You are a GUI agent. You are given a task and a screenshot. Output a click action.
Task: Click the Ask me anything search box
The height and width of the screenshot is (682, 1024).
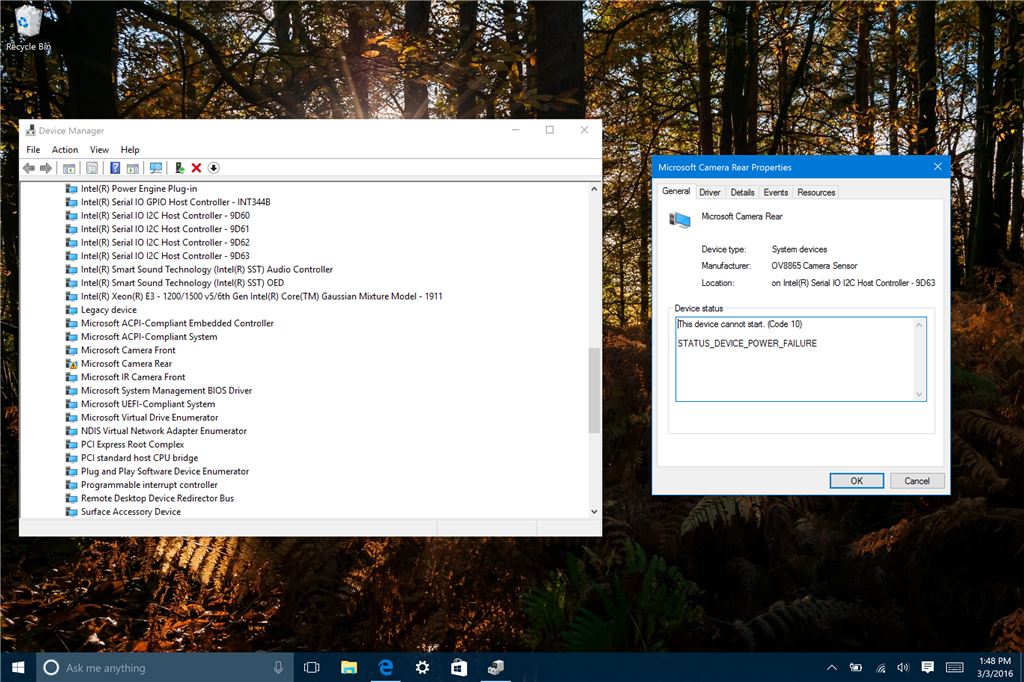pyautogui.click(x=165, y=667)
